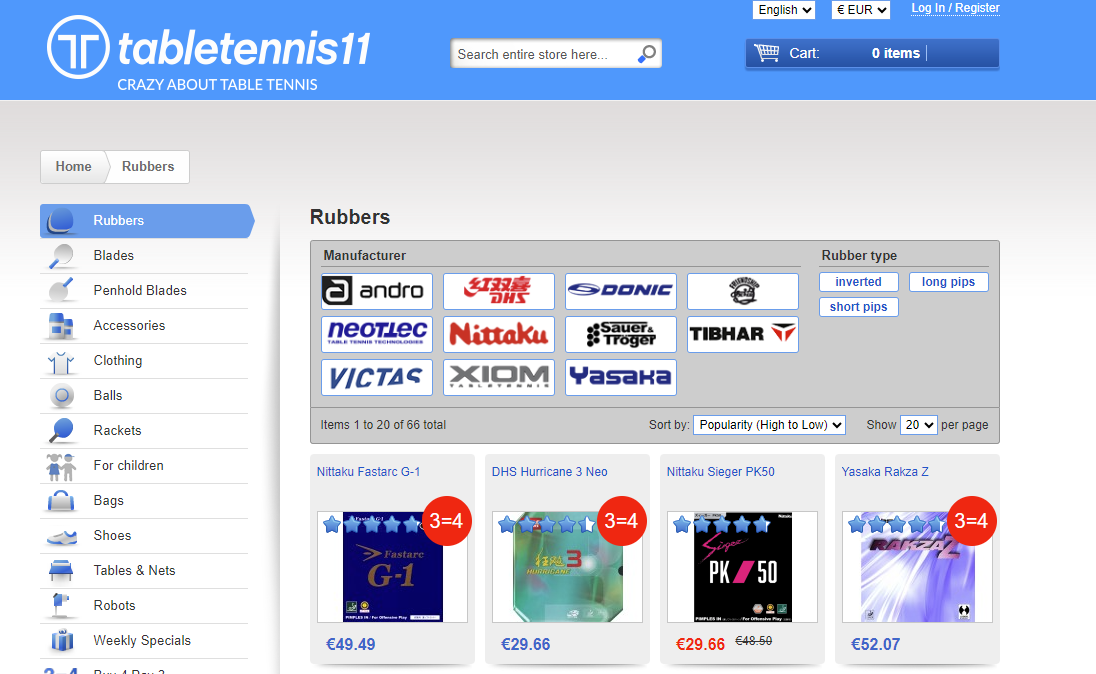Open DHS Hurricane 3 Neo product link
The height and width of the screenshot is (674, 1096).
[x=549, y=472]
